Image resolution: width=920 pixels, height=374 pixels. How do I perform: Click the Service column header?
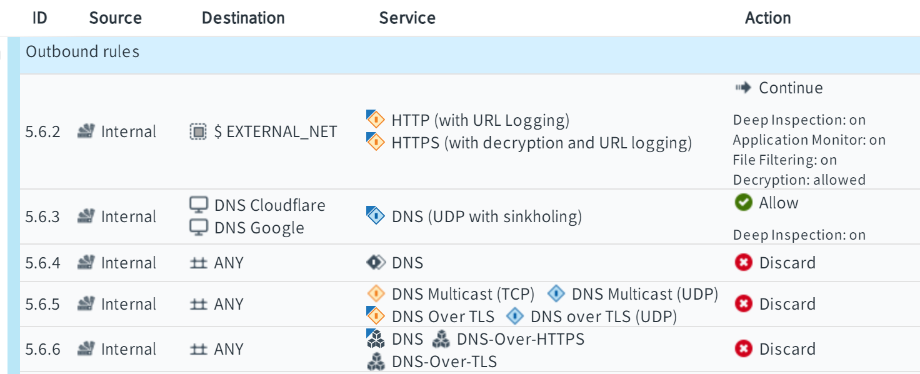[407, 18]
